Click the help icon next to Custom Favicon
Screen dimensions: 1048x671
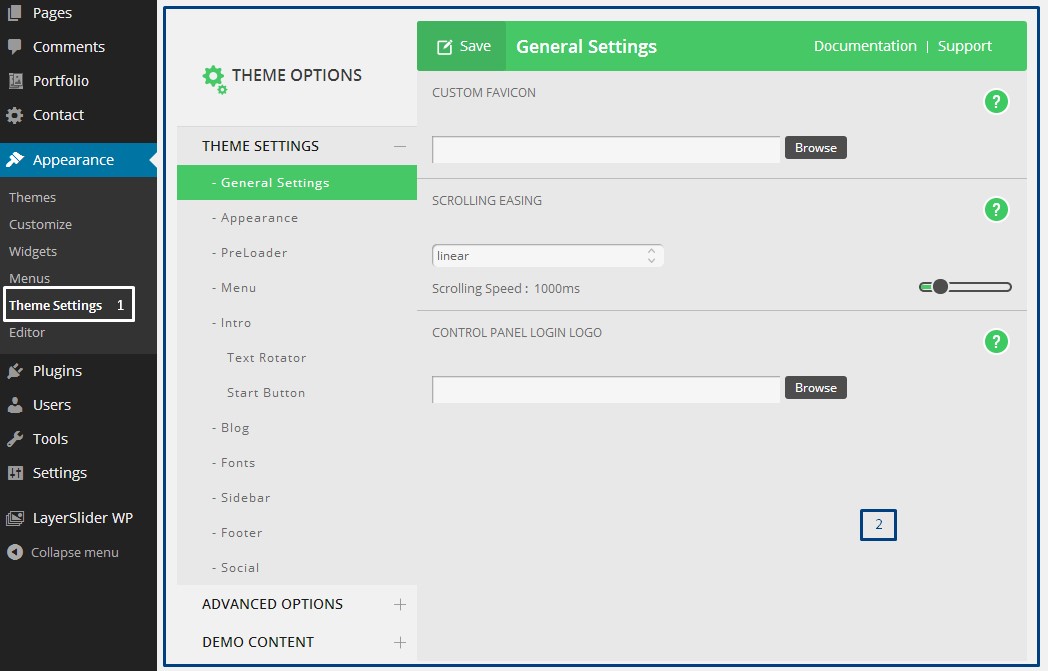pos(996,101)
